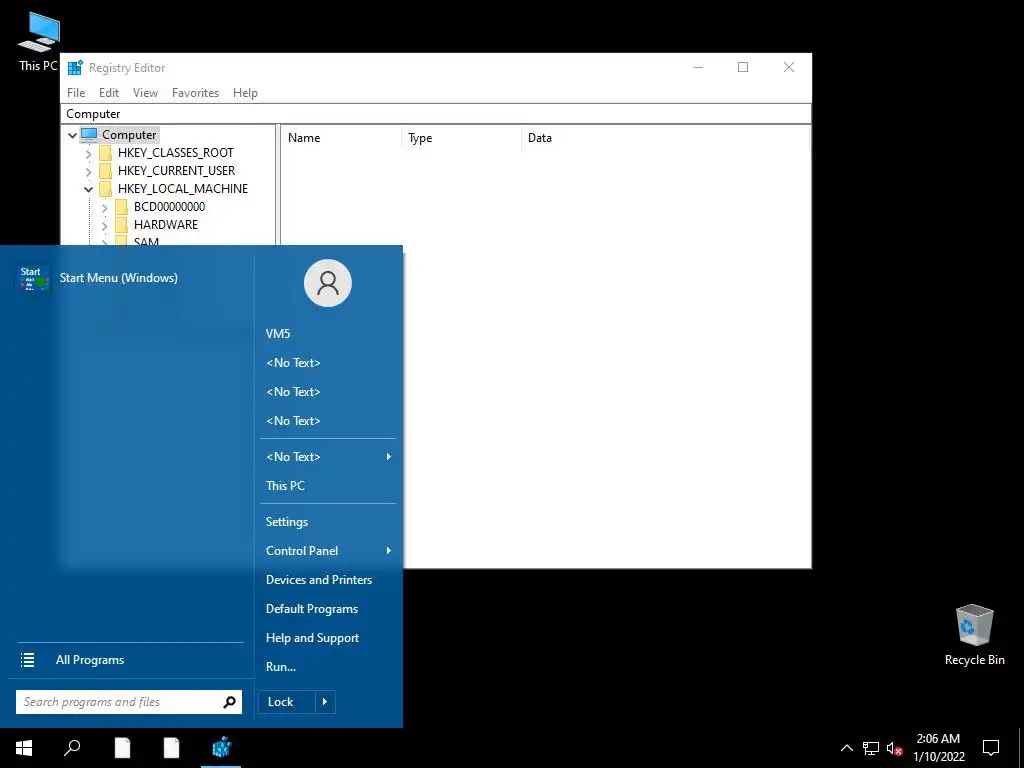This screenshot has width=1024, height=768.
Task: Select the HKEY_CLASSES_ROOT tree label
Action: point(176,153)
